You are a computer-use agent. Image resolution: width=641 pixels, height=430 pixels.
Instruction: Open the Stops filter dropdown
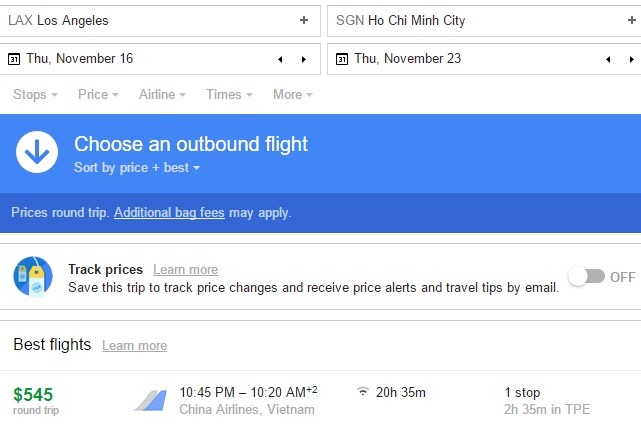pyautogui.click(x=35, y=94)
